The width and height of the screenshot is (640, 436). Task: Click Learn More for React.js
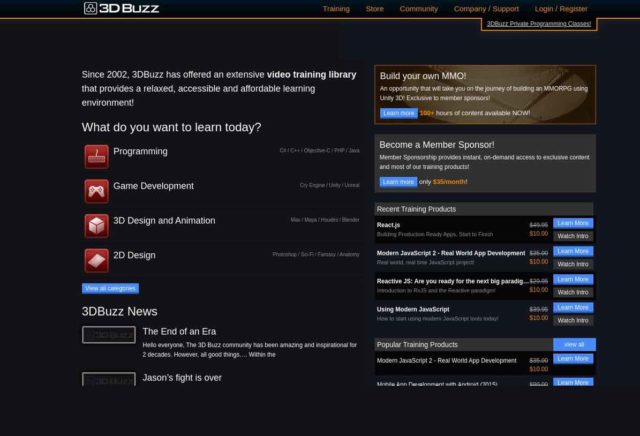click(x=573, y=223)
